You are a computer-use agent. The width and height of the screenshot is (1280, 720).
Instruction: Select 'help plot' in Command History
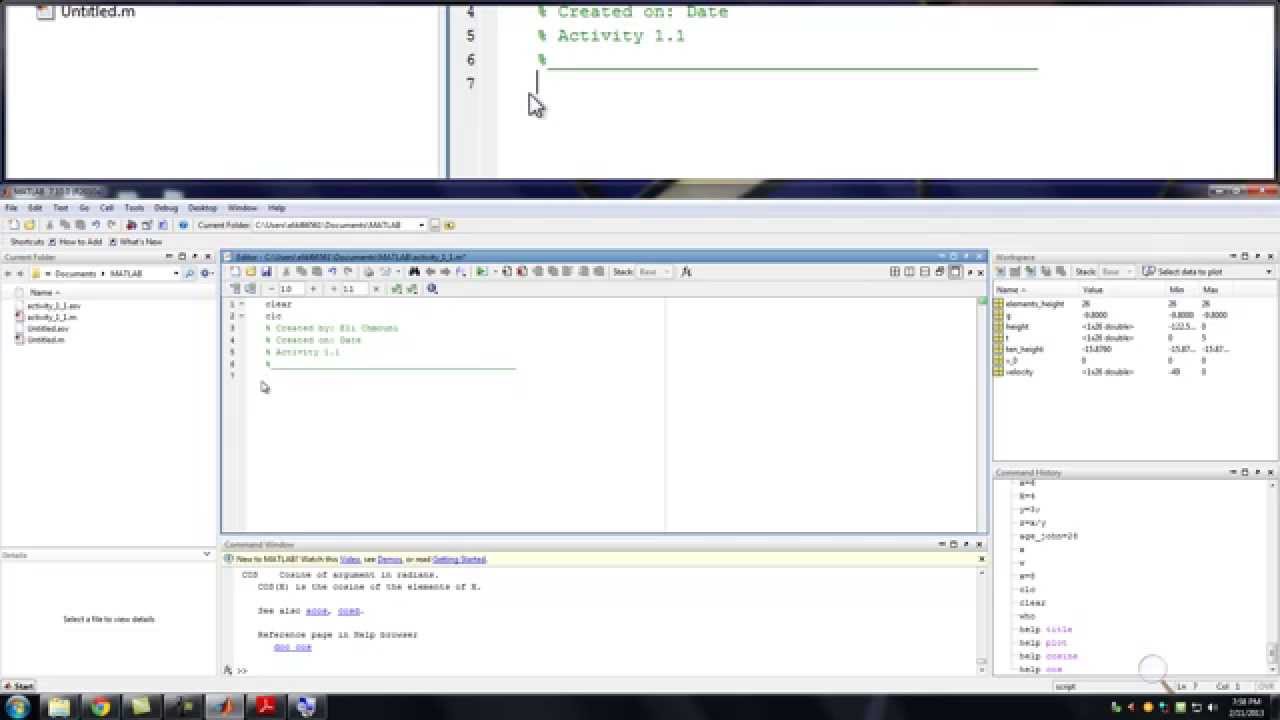1045,643
